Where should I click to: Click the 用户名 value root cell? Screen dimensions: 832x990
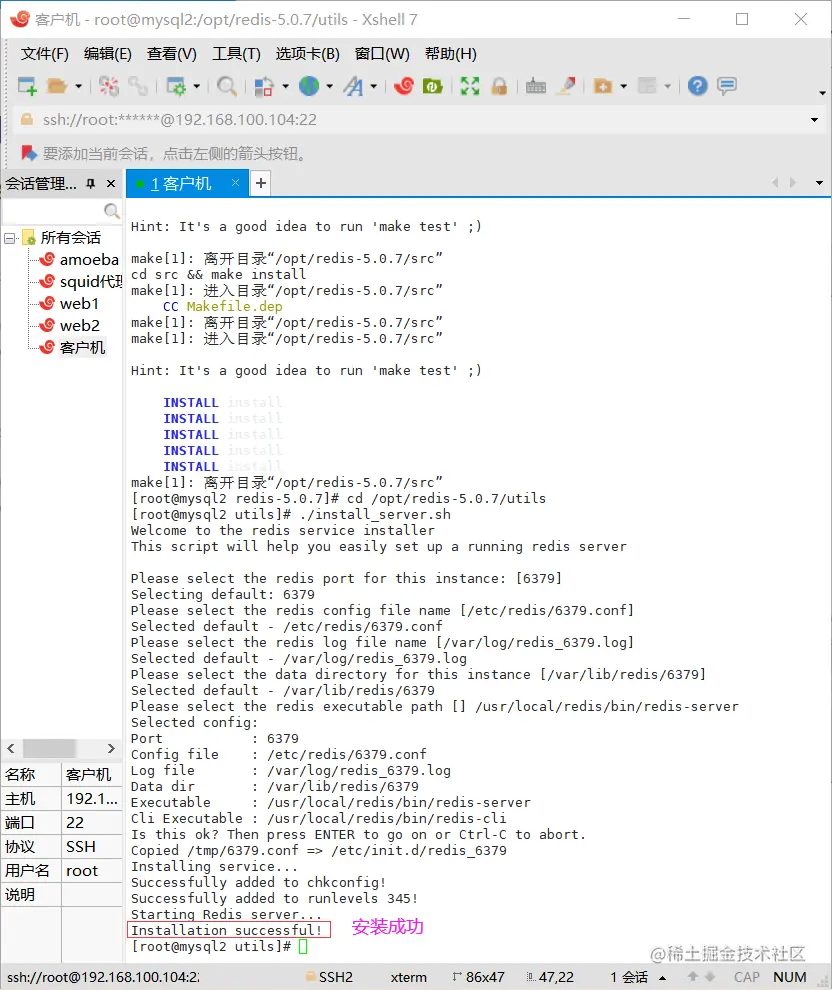92,871
